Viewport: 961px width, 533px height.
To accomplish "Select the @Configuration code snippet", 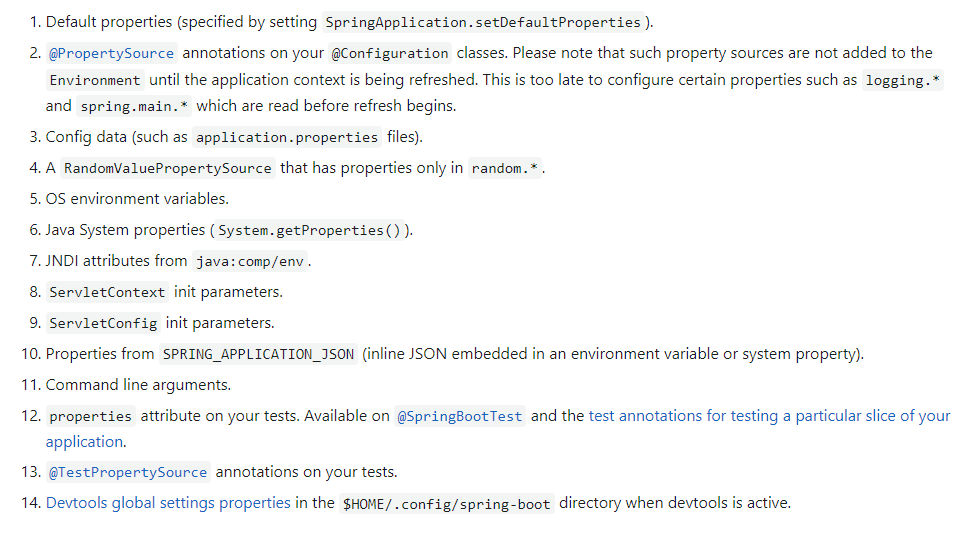I will (x=390, y=54).
